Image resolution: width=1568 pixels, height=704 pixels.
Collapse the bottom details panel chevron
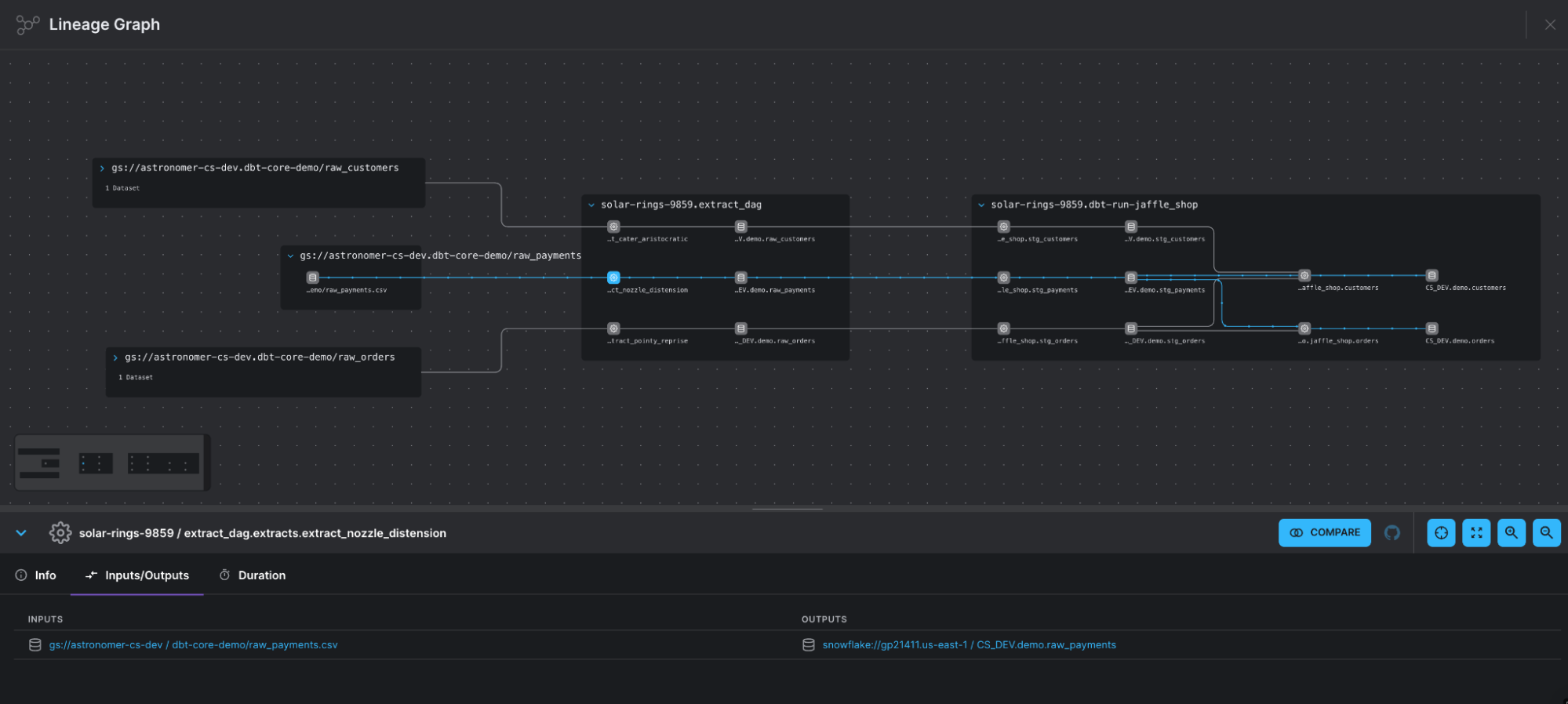pos(21,533)
